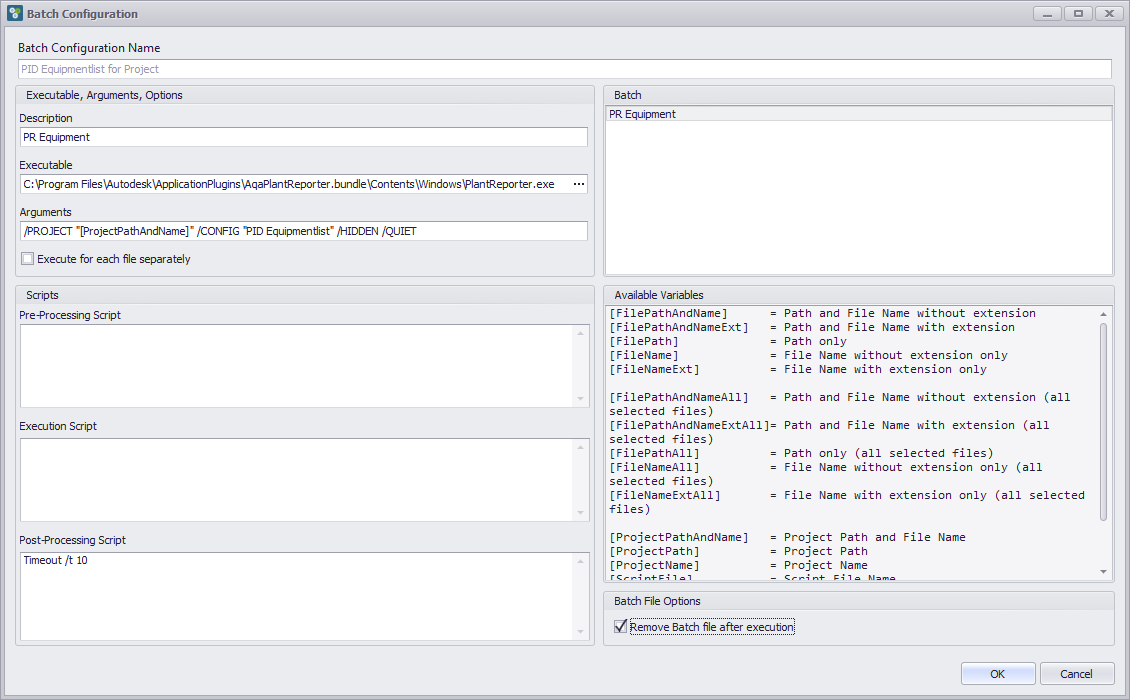
Task: Uncheck Remove Batch file after execution
Action: point(621,627)
